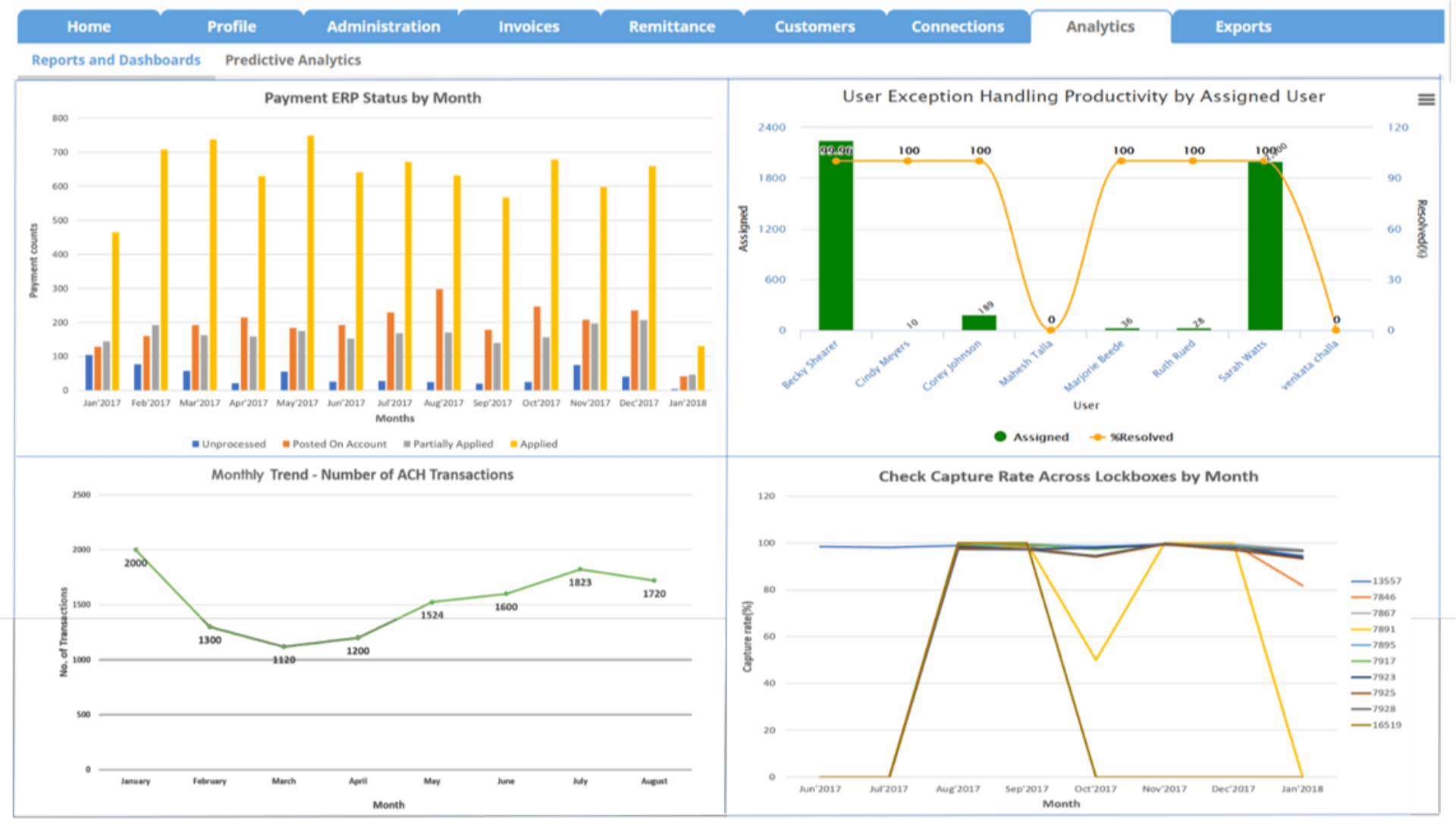
Task: Open the chart hamburger context menu
Action: point(1426,99)
